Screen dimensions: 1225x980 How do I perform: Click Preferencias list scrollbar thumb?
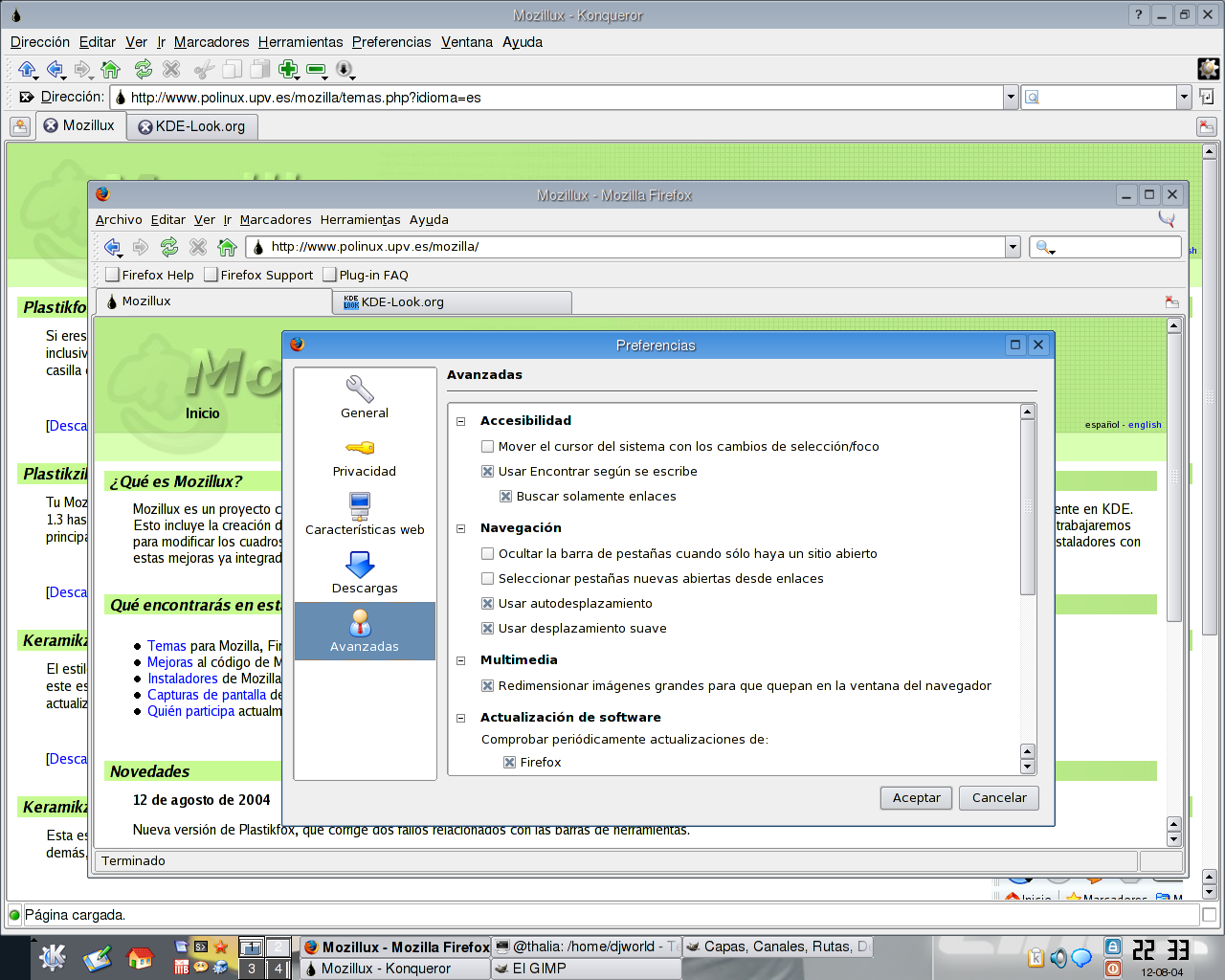(1028, 507)
